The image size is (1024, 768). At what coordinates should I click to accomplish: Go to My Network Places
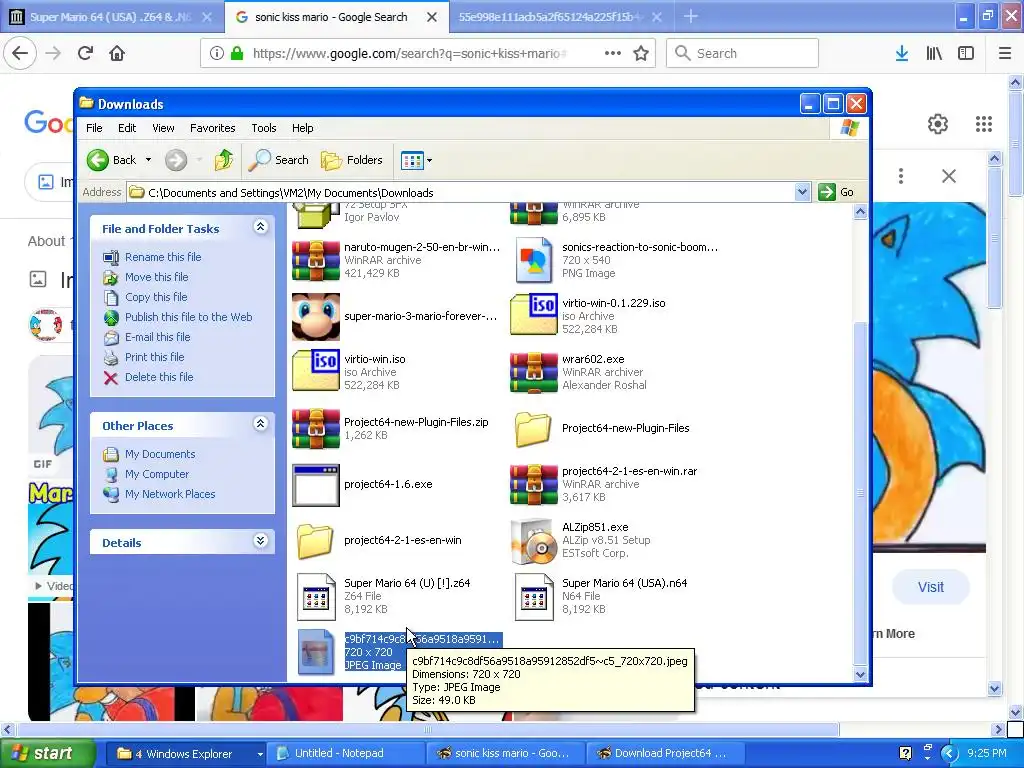pyautogui.click(x=170, y=494)
